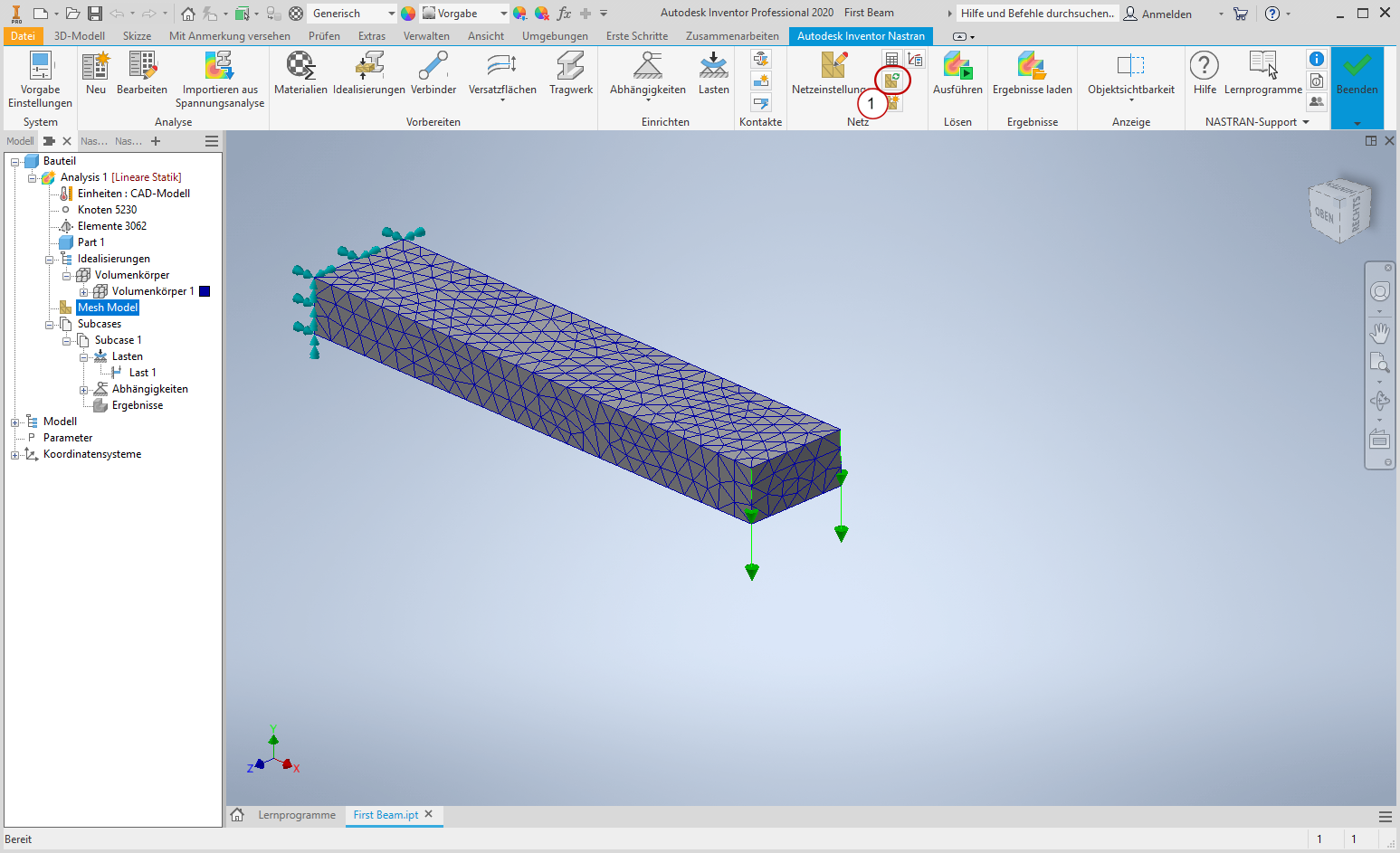1400x853 pixels.
Task: Open Netzeinstellungen mesh settings
Action: coord(832,72)
